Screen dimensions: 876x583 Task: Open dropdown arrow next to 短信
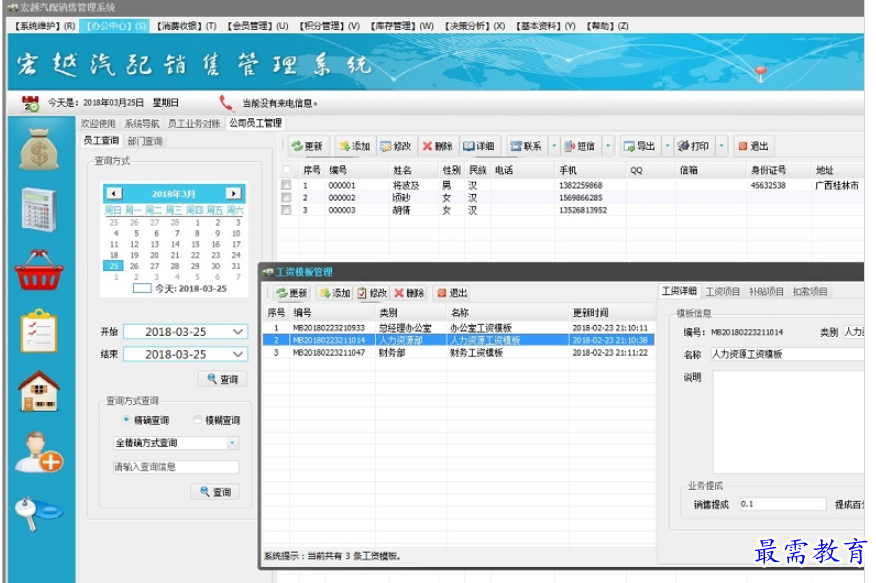pos(608,146)
